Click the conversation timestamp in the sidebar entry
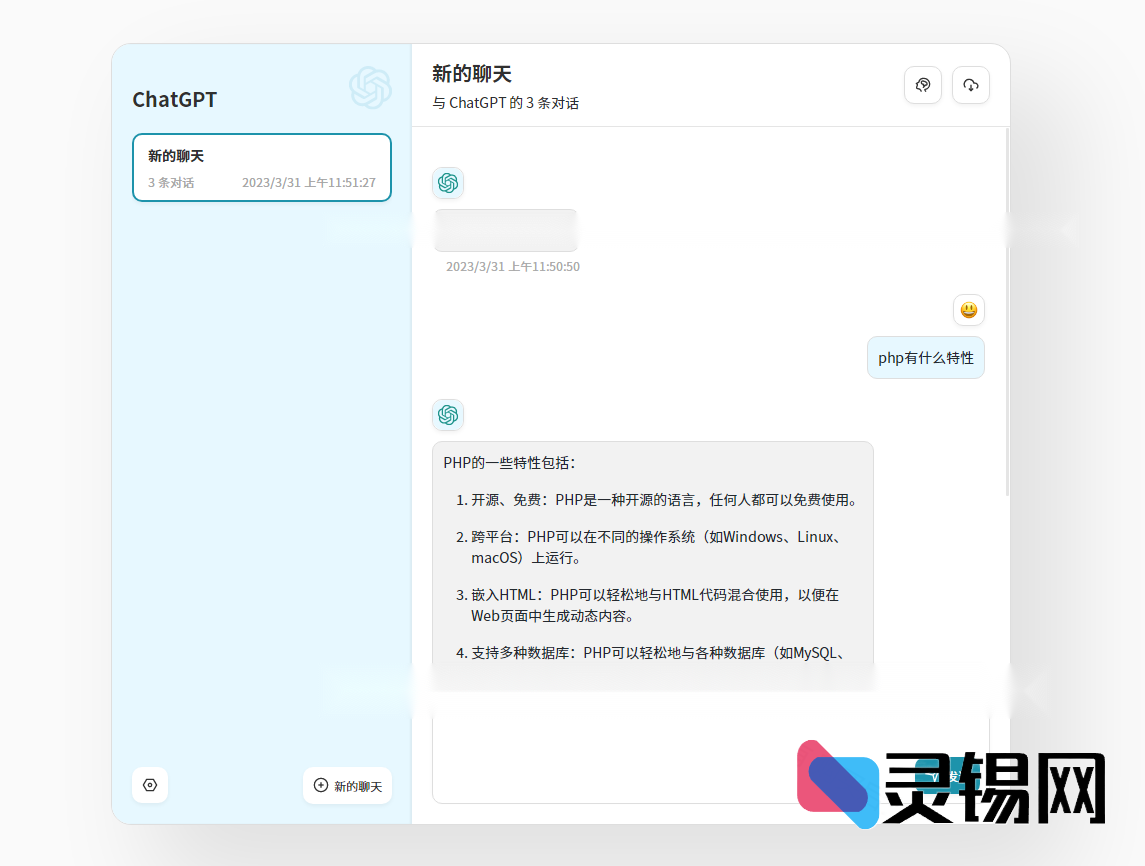Screen dimensions: 1145x866 [309, 183]
